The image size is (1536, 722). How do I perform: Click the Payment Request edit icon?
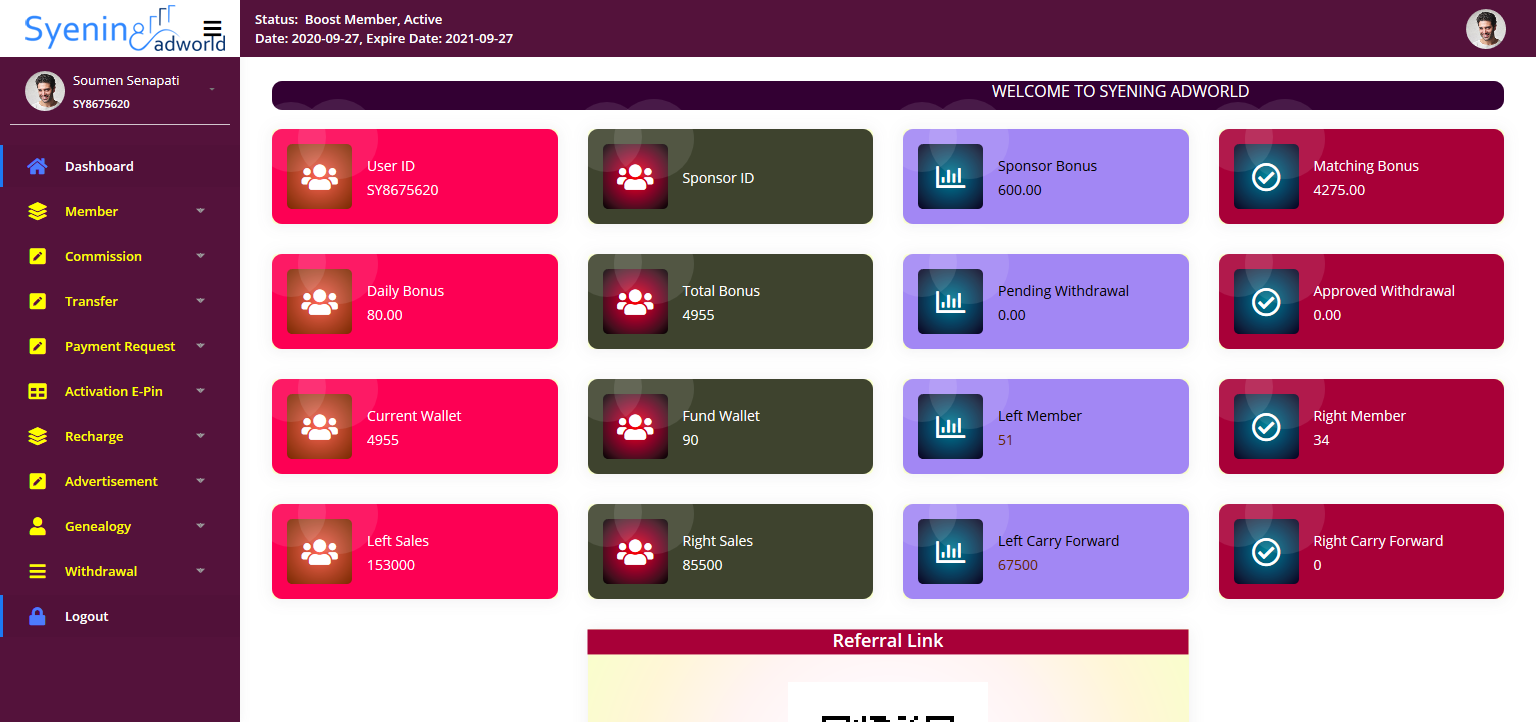[x=38, y=346]
